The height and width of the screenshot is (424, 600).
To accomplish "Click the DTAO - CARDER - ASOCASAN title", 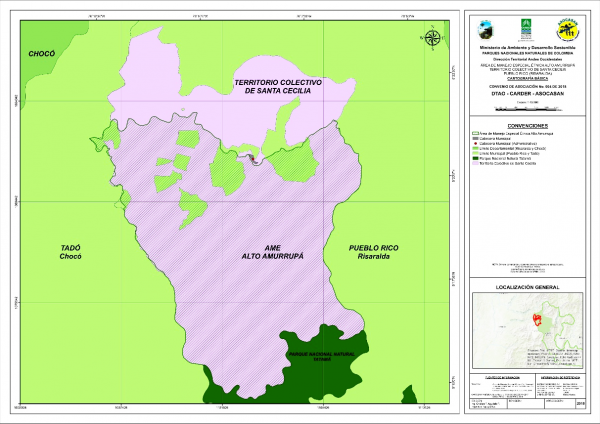I will pos(527,94).
